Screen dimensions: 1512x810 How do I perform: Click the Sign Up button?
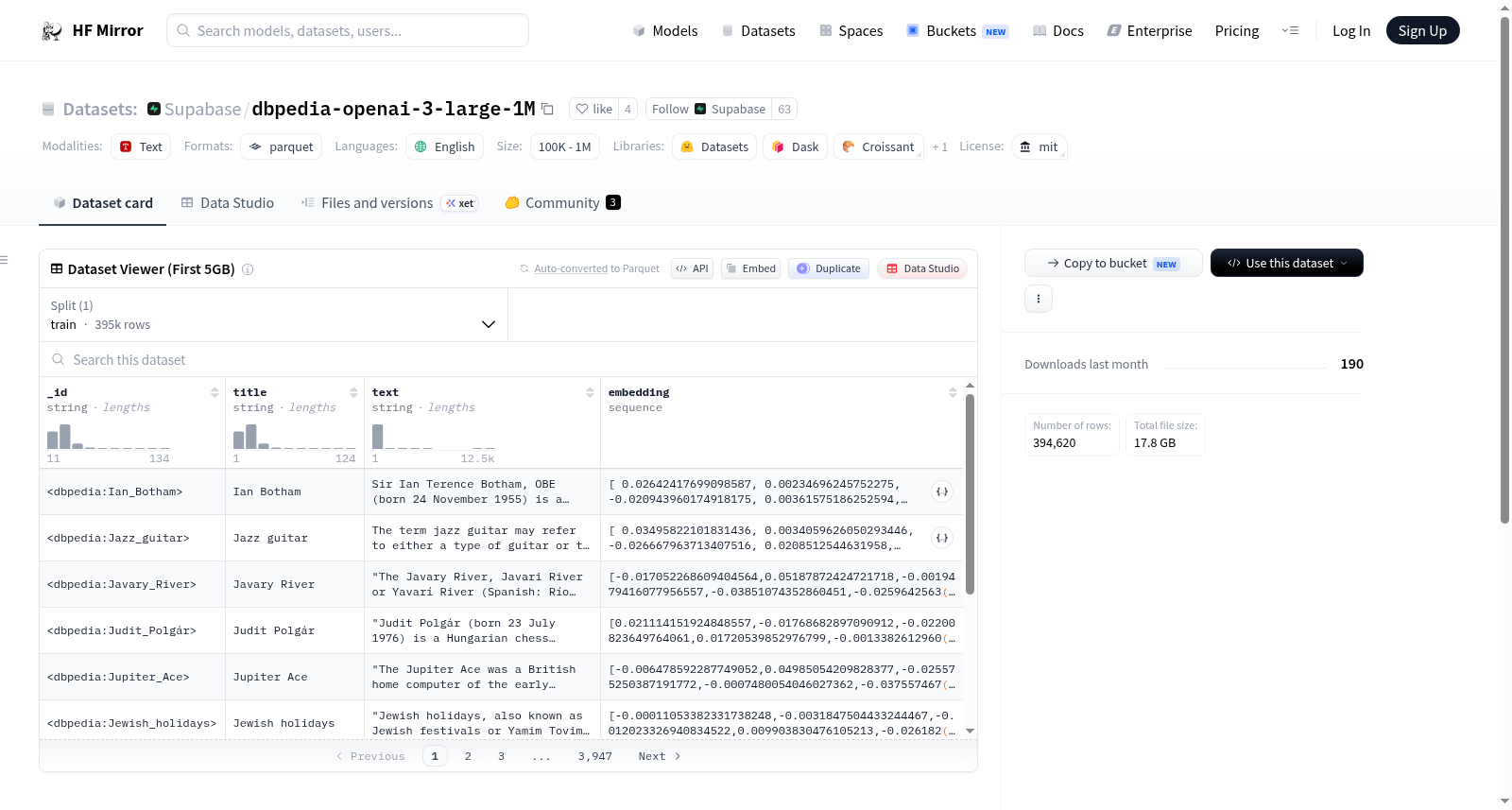(x=1422, y=30)
